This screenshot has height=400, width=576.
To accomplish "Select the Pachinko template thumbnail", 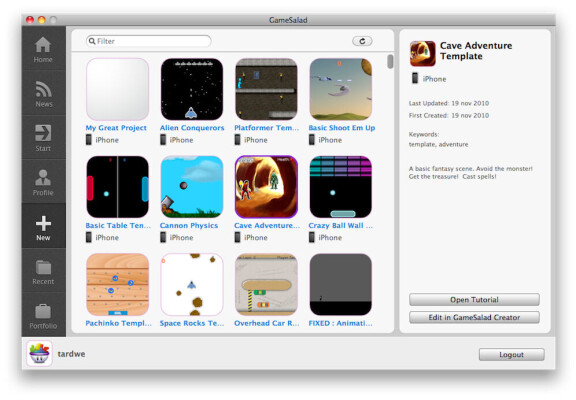I will click(118, 284).
